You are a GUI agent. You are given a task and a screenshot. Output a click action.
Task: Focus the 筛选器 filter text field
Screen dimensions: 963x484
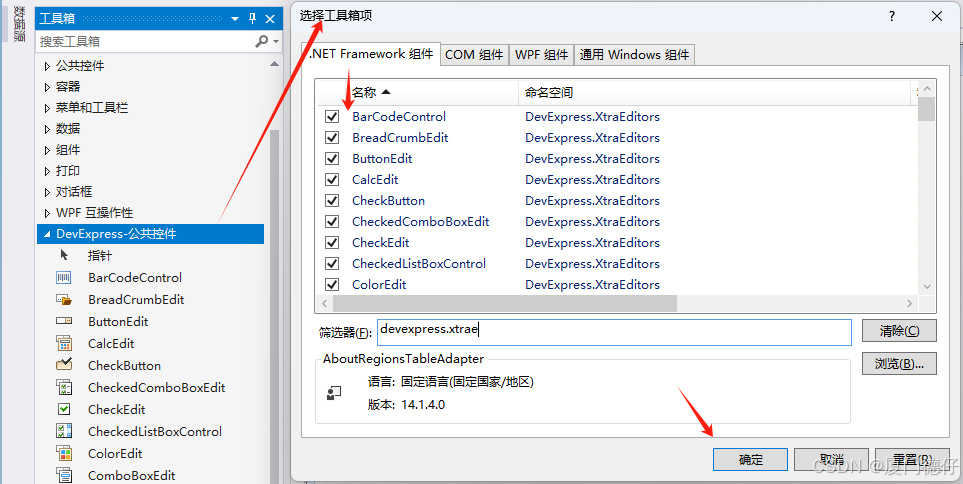click(614, 332)
